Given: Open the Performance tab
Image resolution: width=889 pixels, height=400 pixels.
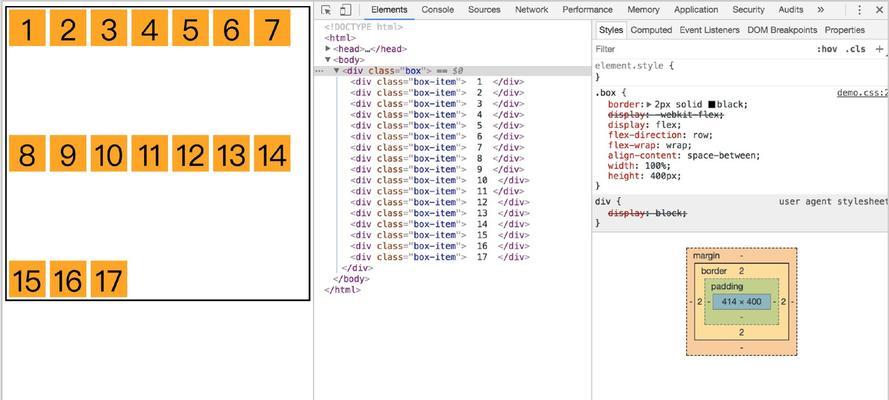Looking at the screenshot, I should (587, 10).
